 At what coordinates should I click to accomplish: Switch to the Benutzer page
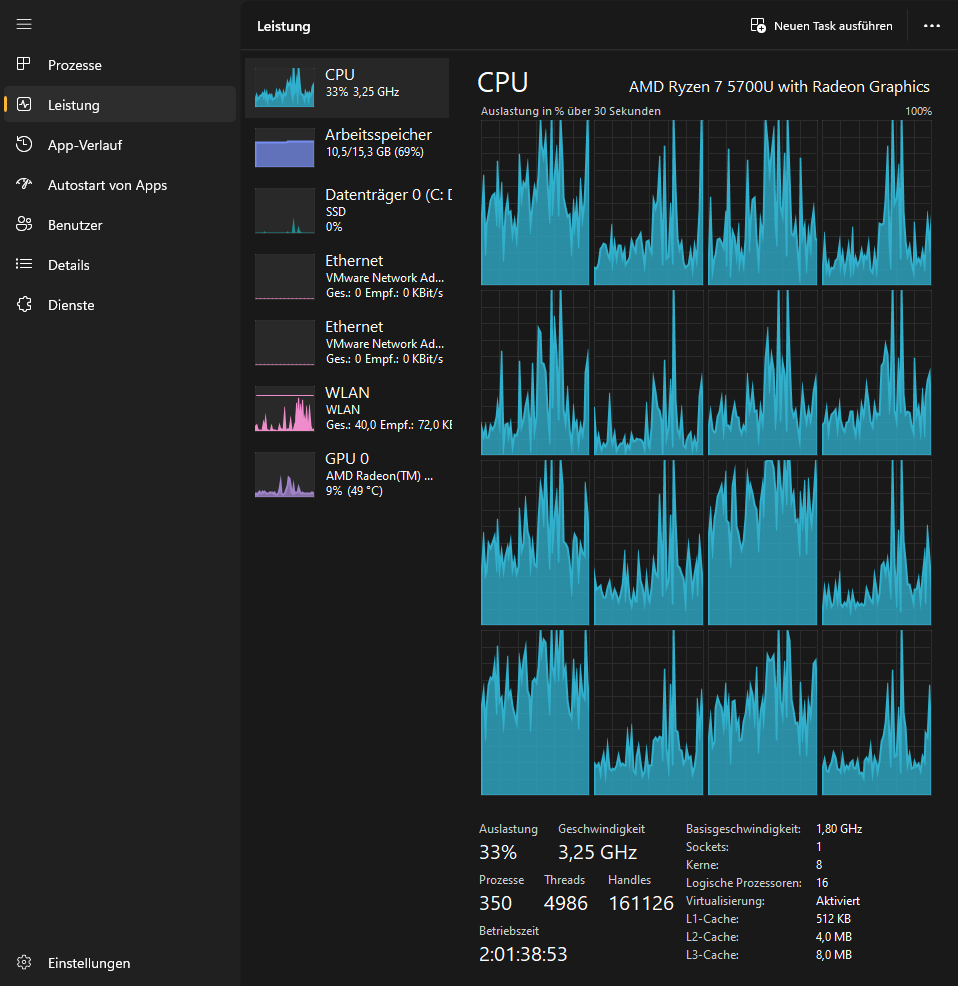pyautogui.click(x=120, y=224)
